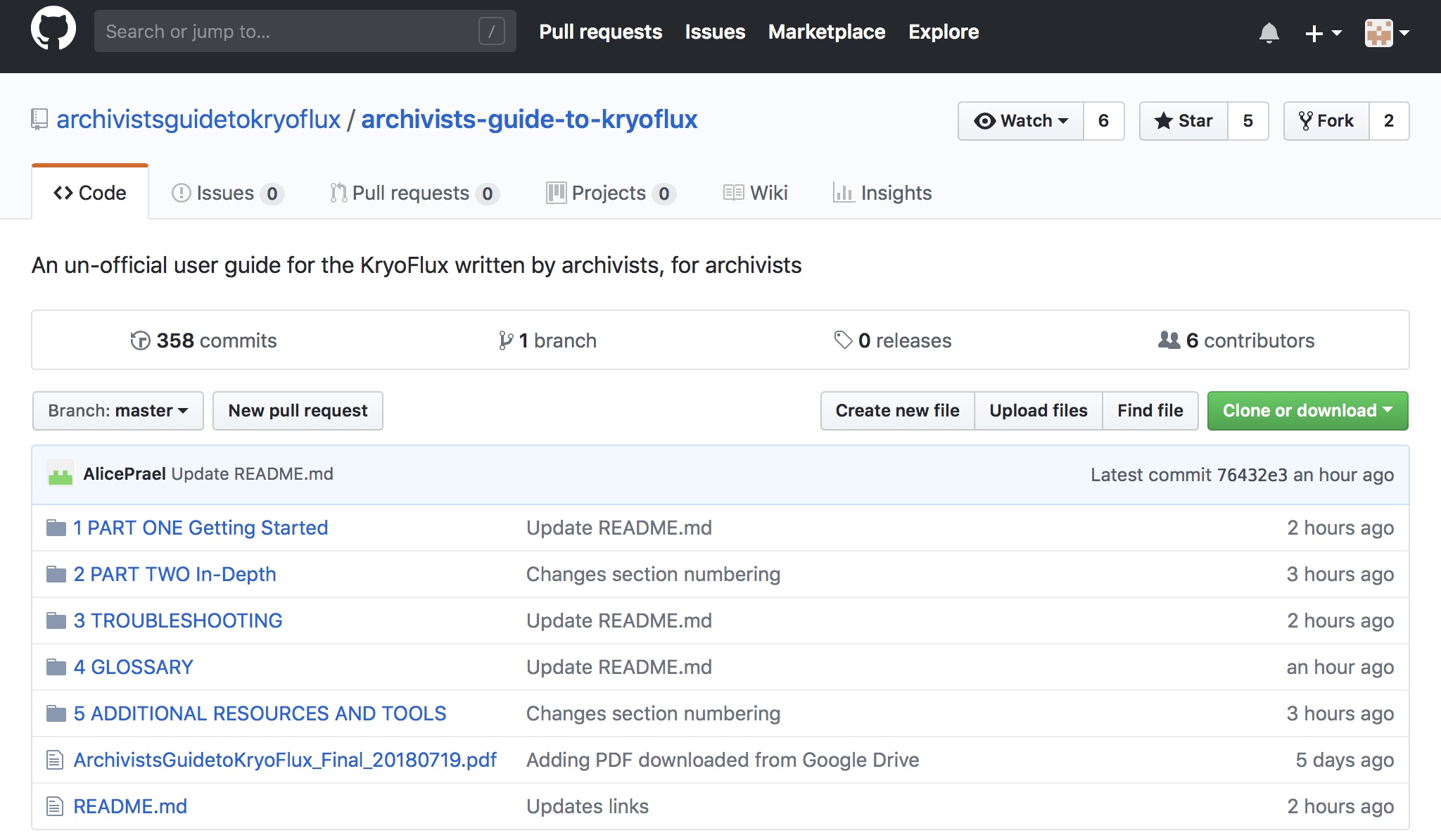
Task: Click the repository book icon
Action: coord(39,120)
